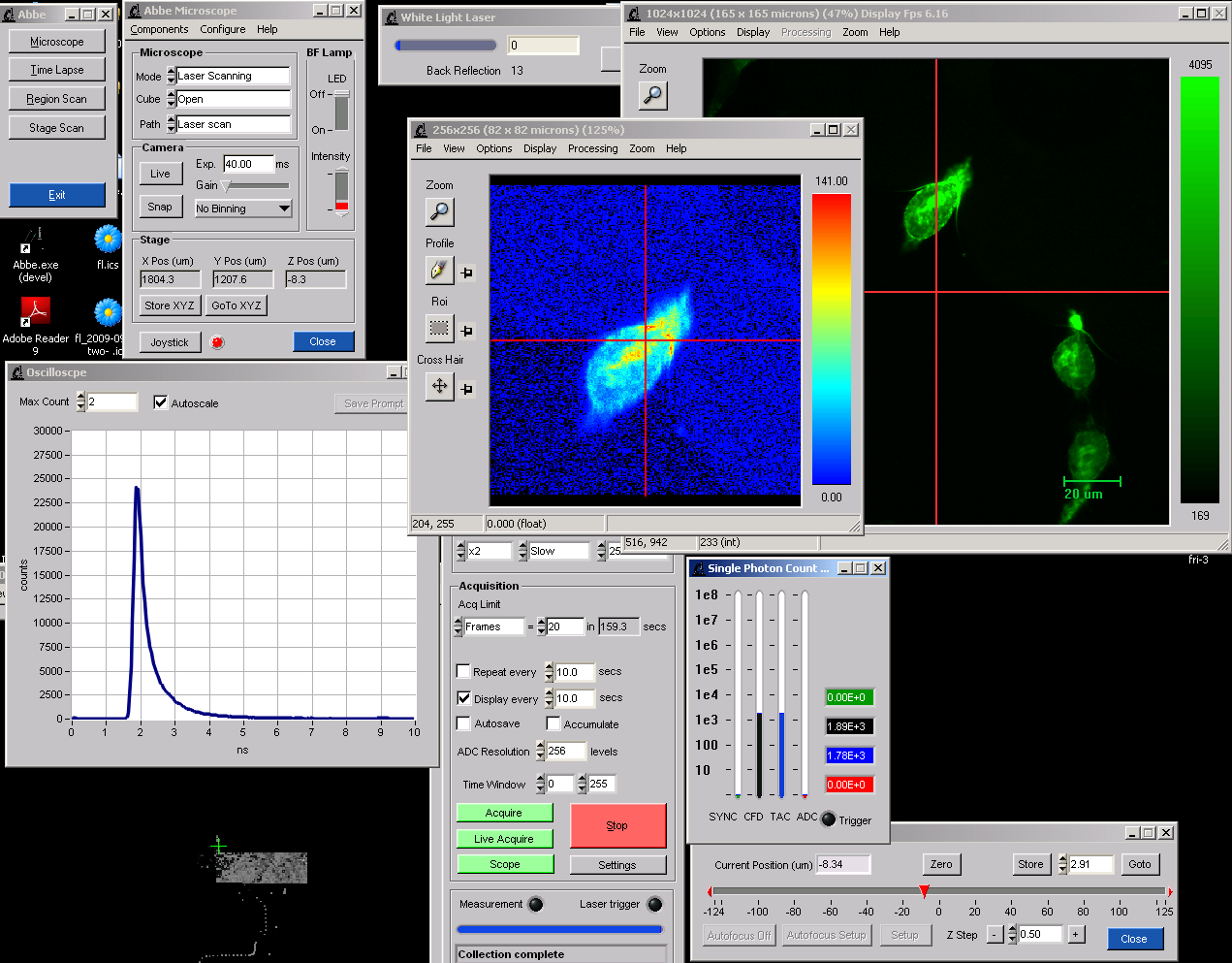Click the Exp. exposure time field
This screenshot has height=963, width=1232.
(x=248, y=164)
